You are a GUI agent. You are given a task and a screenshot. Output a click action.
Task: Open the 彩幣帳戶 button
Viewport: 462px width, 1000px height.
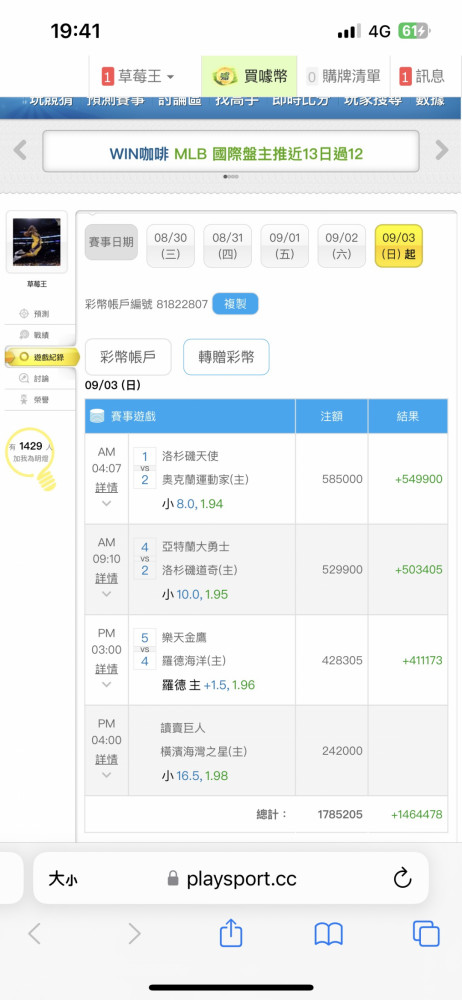128,357
